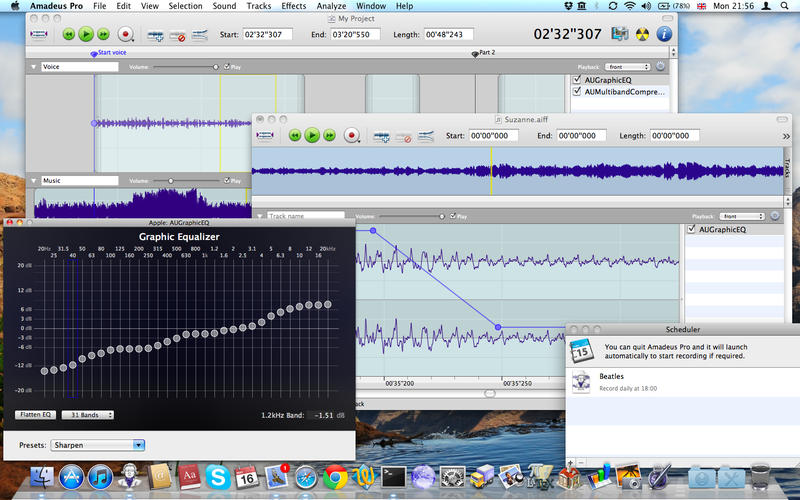Open Google Chrome from the Dock
The height and width of the screenshot is (500, 800).
coord(335,477)
